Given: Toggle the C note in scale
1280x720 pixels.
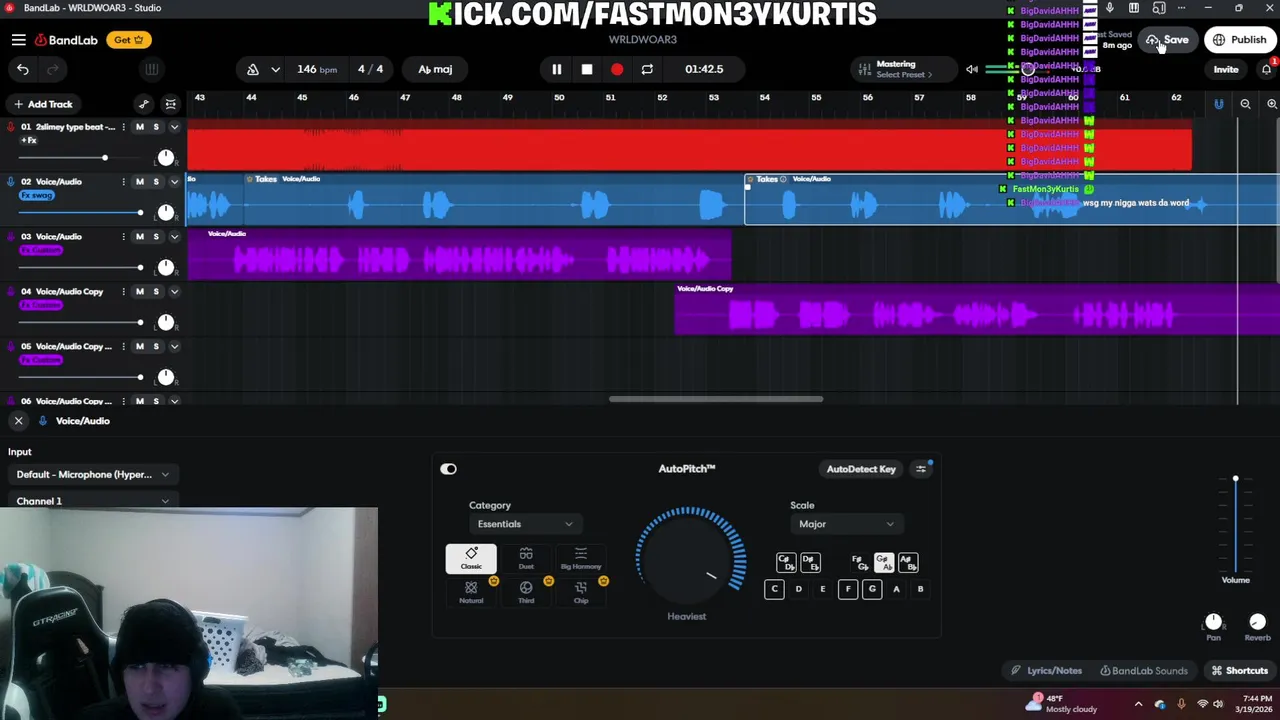Looking at the screenshot, I should (774, 589).
